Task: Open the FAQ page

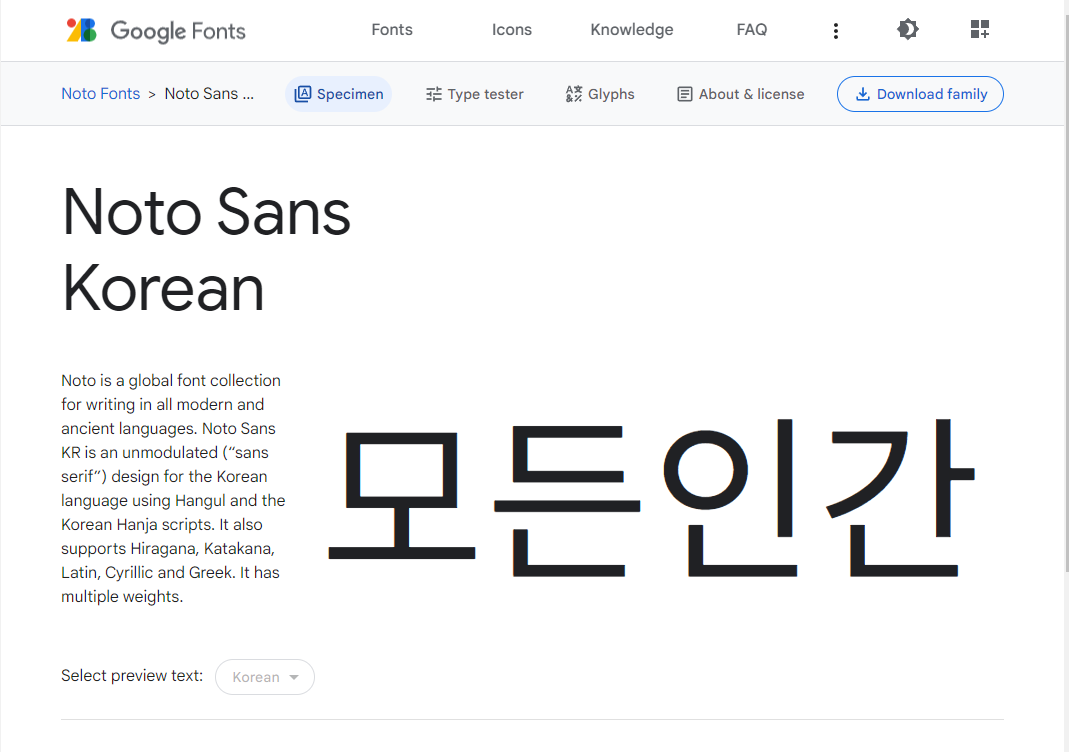Action: 752,30
